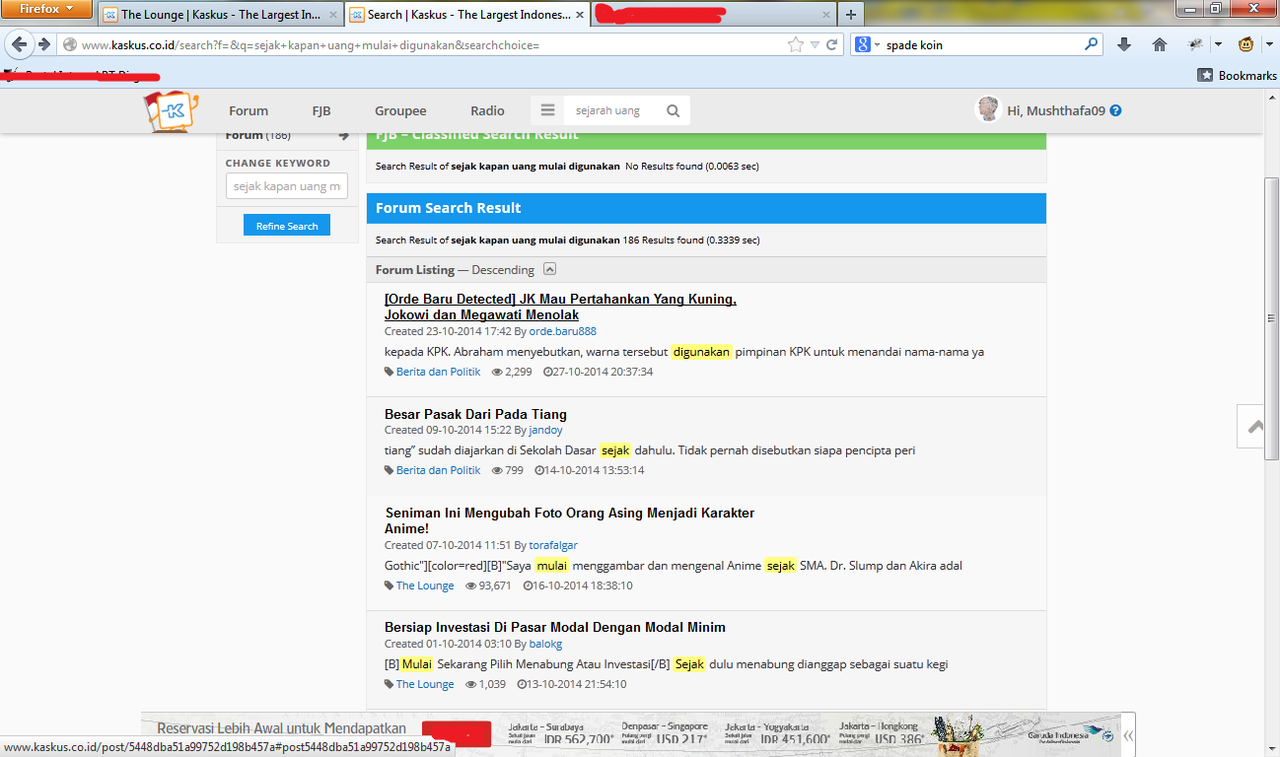Go to the Firefox home page icon
The height and width of the screenshot is (757, 1280).
pyautogui.click(x=1159, y=45)
